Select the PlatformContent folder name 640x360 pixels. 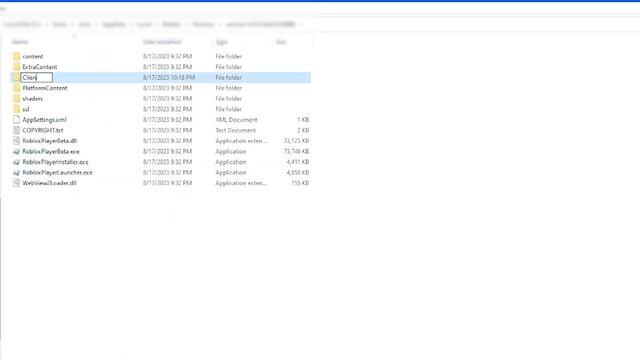point(45,88)
